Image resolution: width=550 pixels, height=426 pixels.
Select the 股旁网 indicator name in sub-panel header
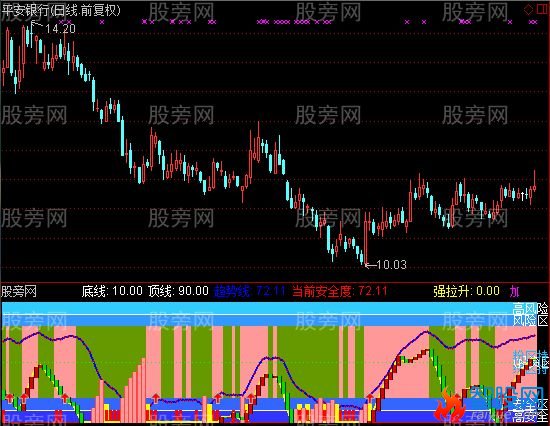[19, 291]
